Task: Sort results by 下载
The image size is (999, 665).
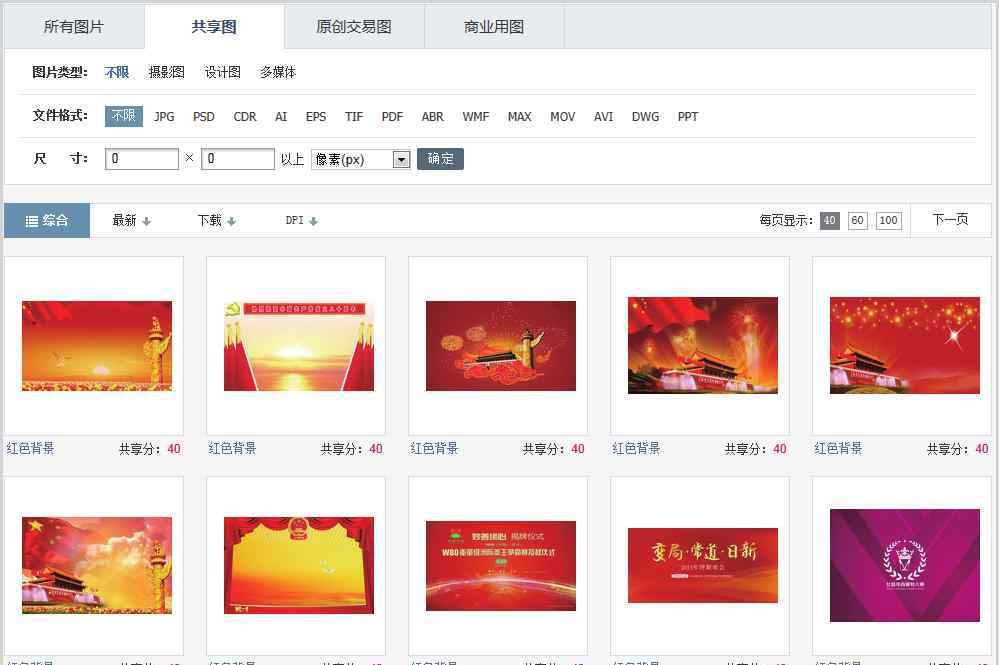Action: [217, 220]
